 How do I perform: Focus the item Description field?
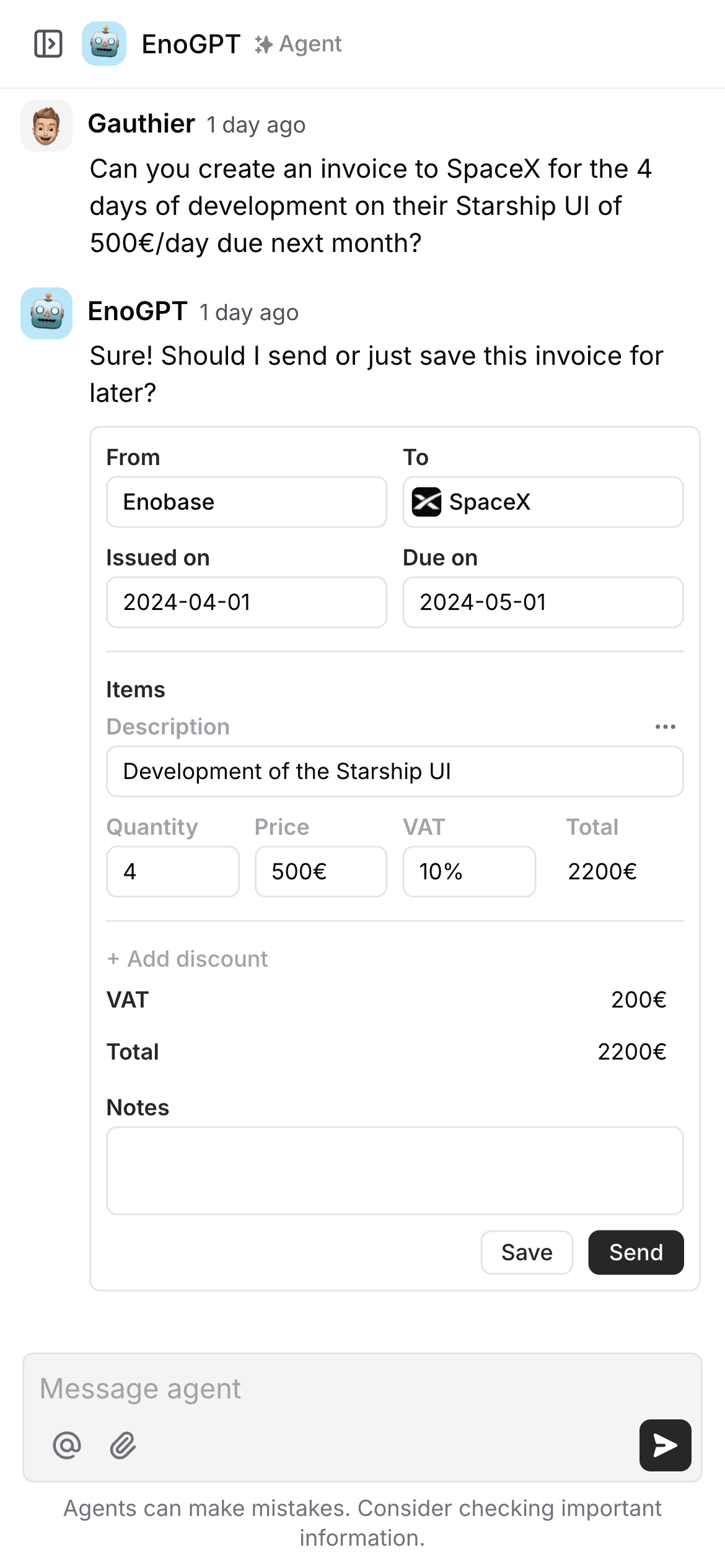pyautogui.click(x=395, y=772)
